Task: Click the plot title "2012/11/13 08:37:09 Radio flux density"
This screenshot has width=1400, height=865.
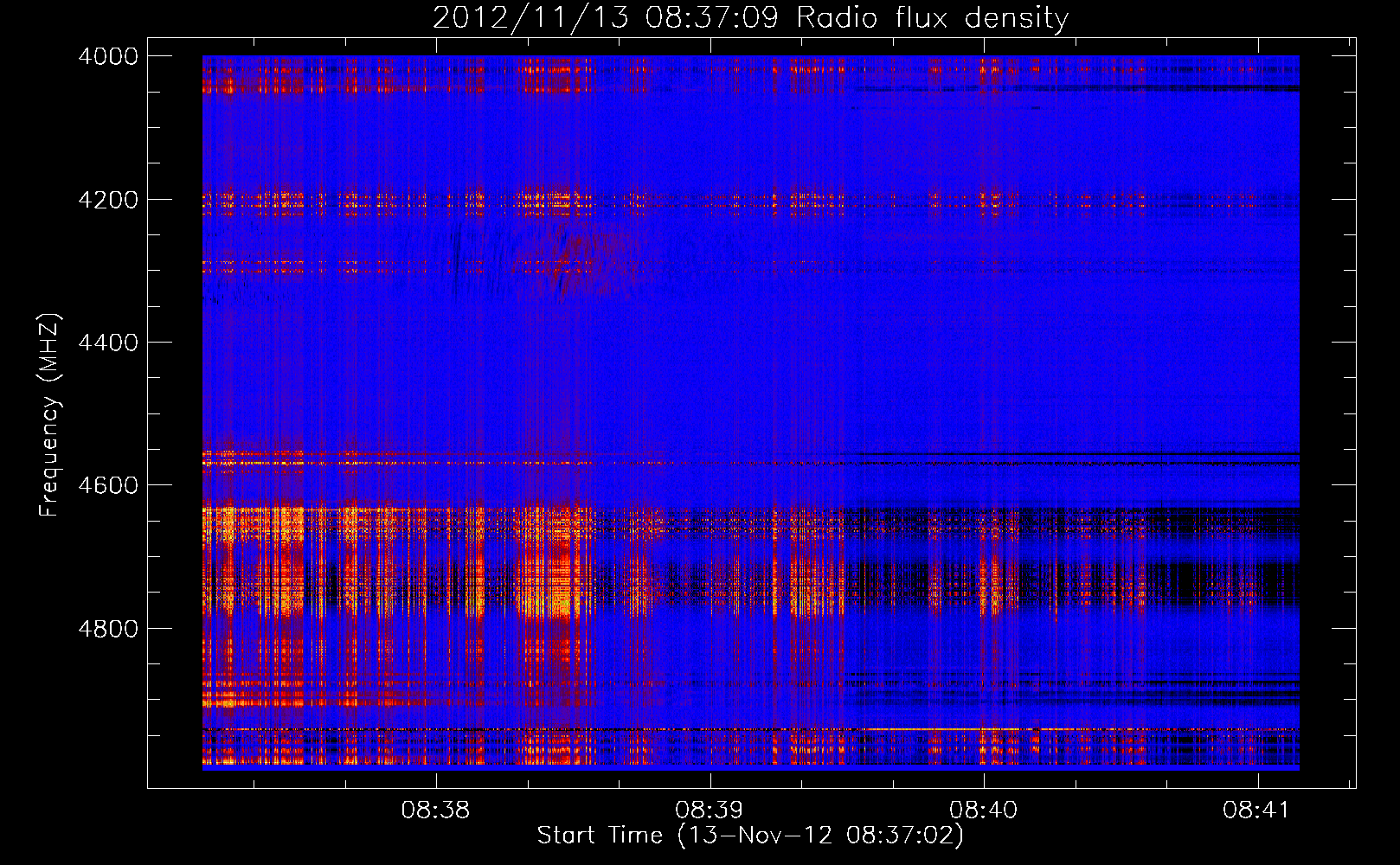Action: coord(750,17)
